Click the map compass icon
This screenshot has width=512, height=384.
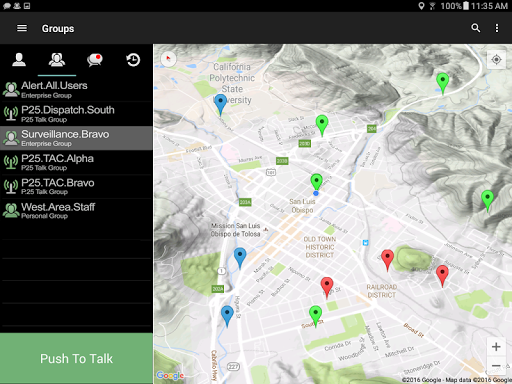[168, 59]
